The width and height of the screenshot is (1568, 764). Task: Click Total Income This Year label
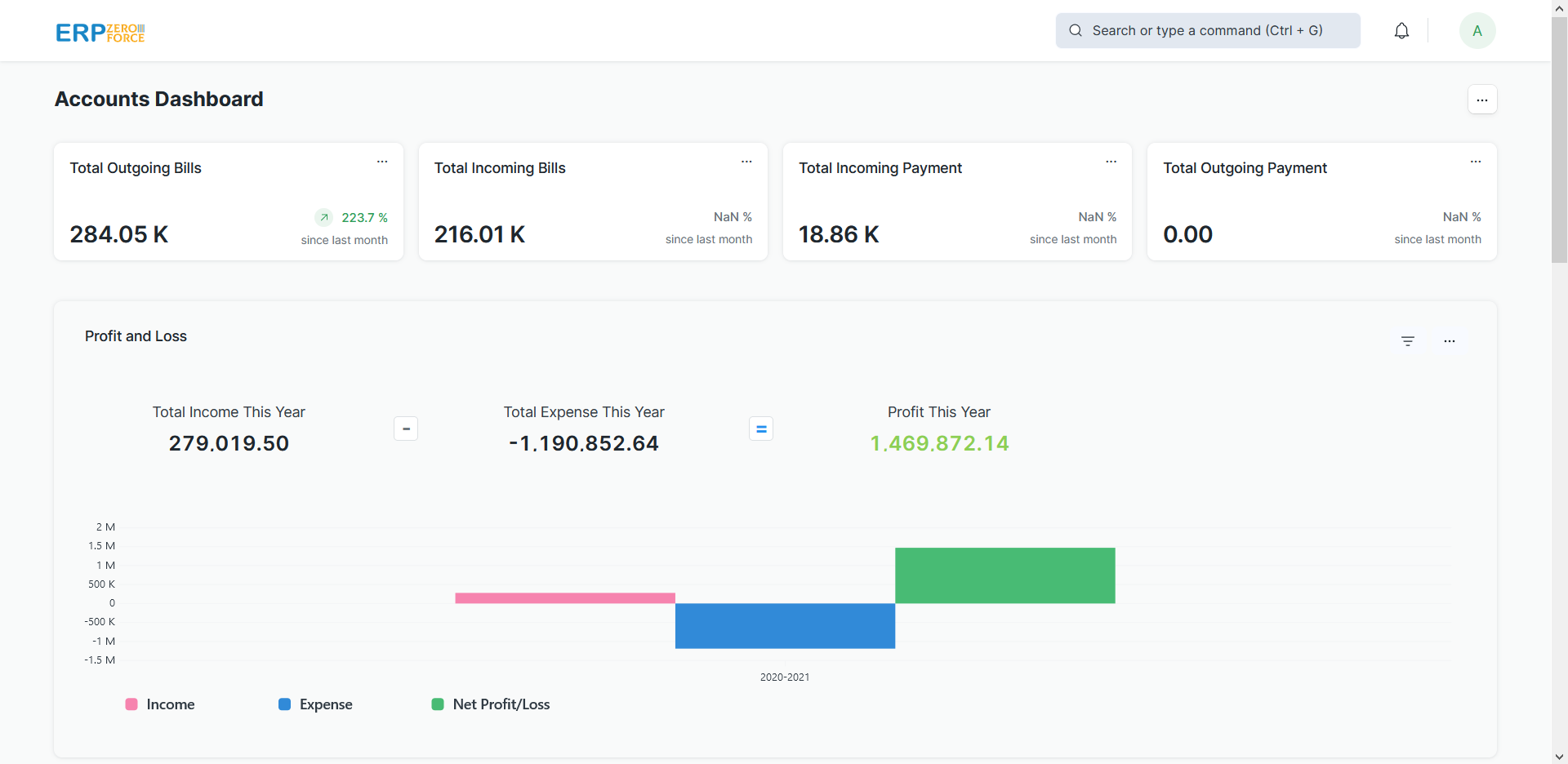point(229,412)
